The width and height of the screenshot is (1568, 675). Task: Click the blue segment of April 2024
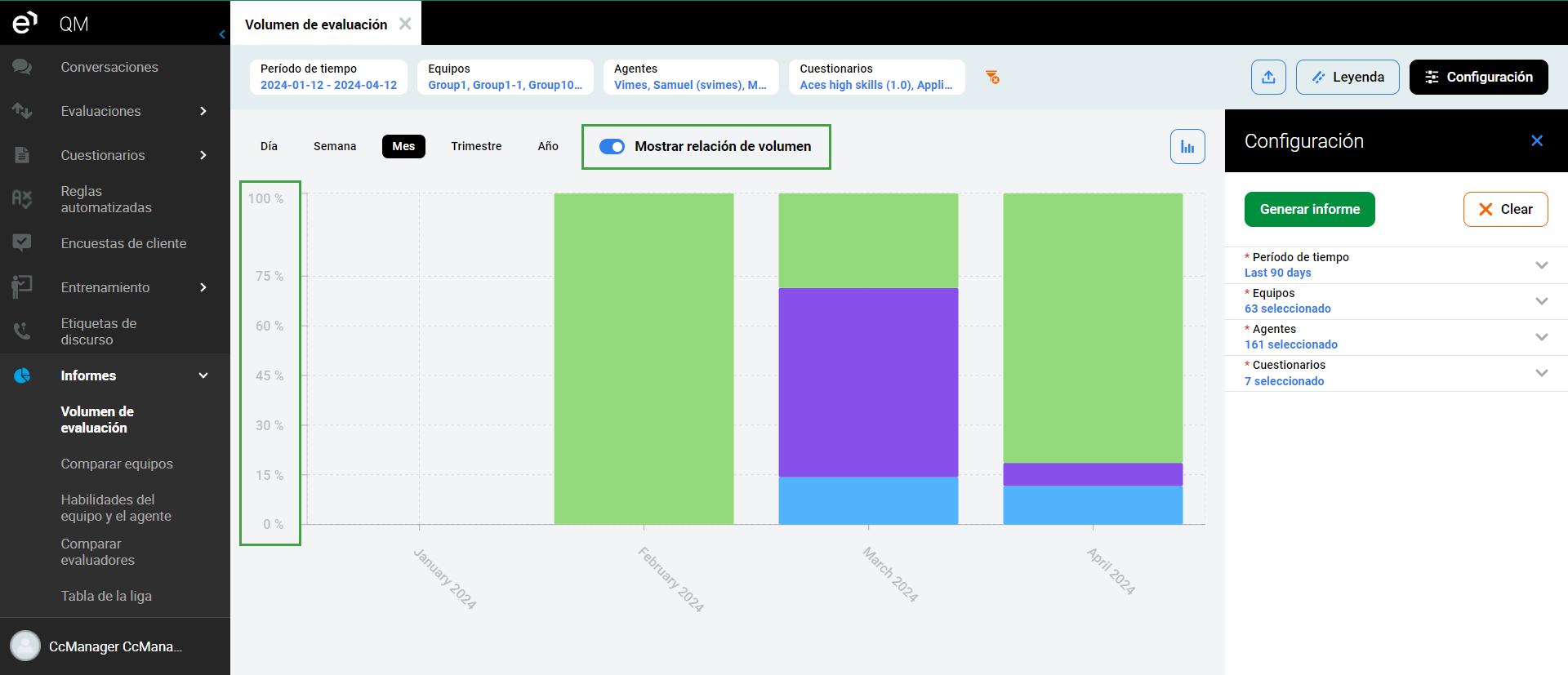(x=1093, y=504)
